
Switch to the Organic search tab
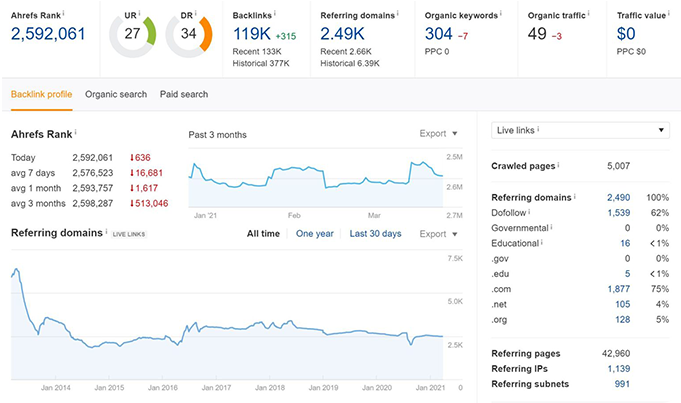[x=116, y=94]
